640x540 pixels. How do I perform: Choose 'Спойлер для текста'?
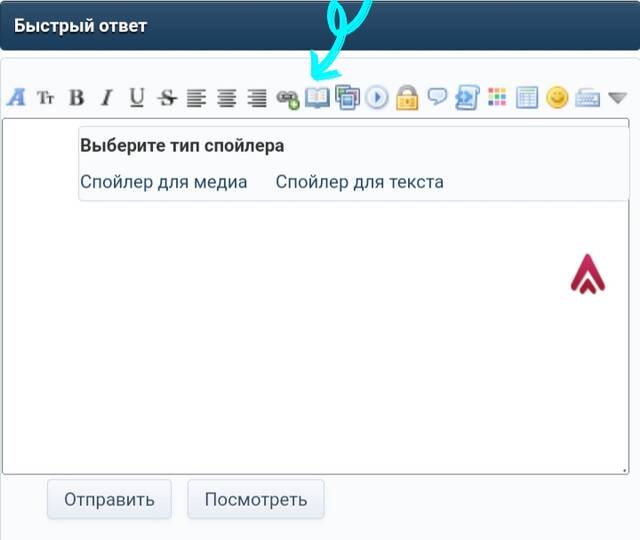click(x=360, y=182)
